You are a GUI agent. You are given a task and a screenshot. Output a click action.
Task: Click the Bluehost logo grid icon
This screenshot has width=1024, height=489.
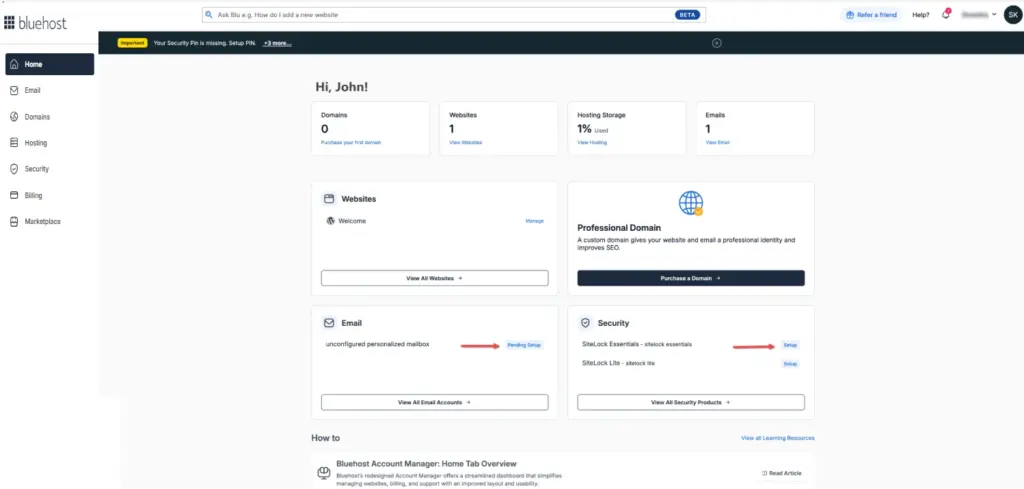[x=10, y=22]
